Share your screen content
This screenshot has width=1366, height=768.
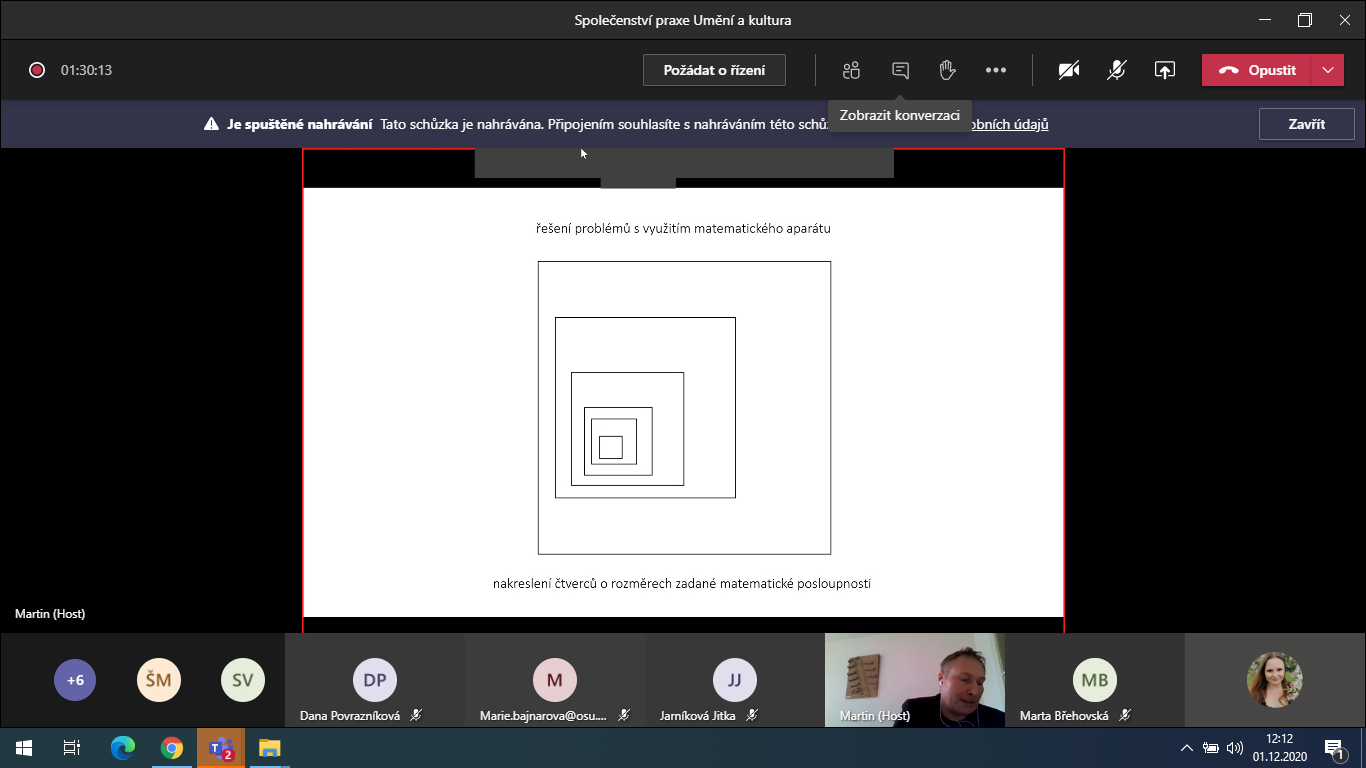(x=1164, y=70)
